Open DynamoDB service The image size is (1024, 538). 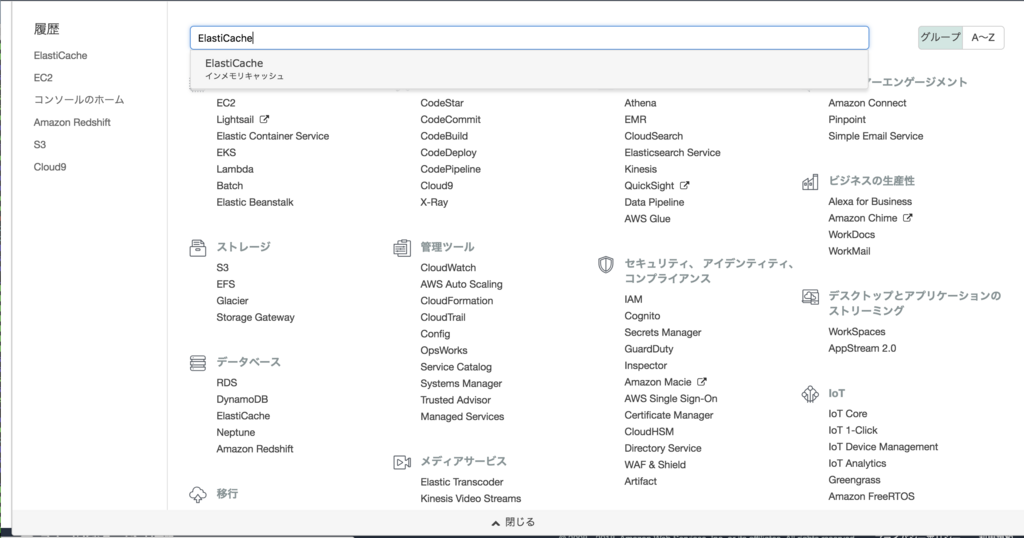click(x=242, y=400)
